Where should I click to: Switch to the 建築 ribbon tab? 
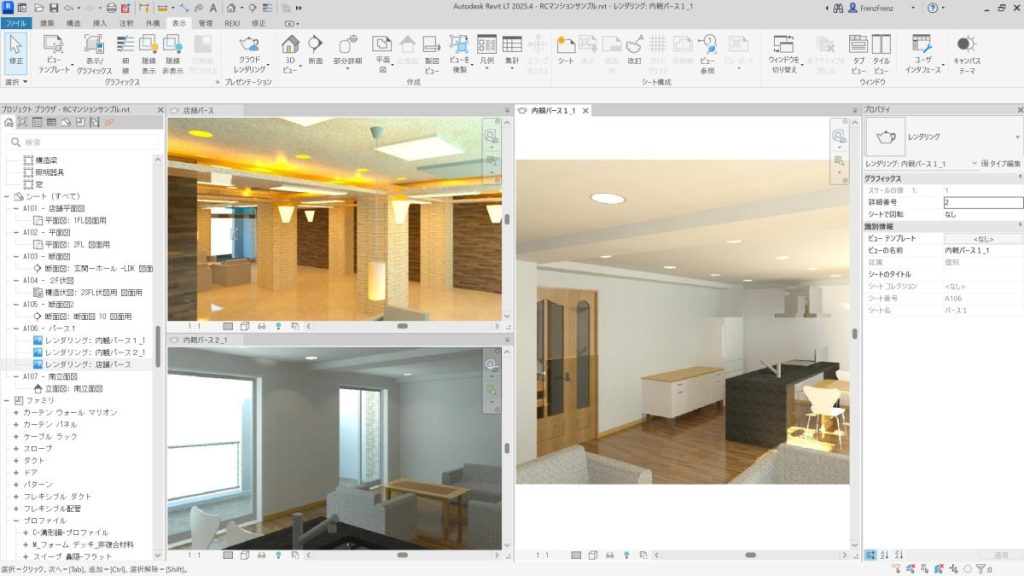pos(47,21)
